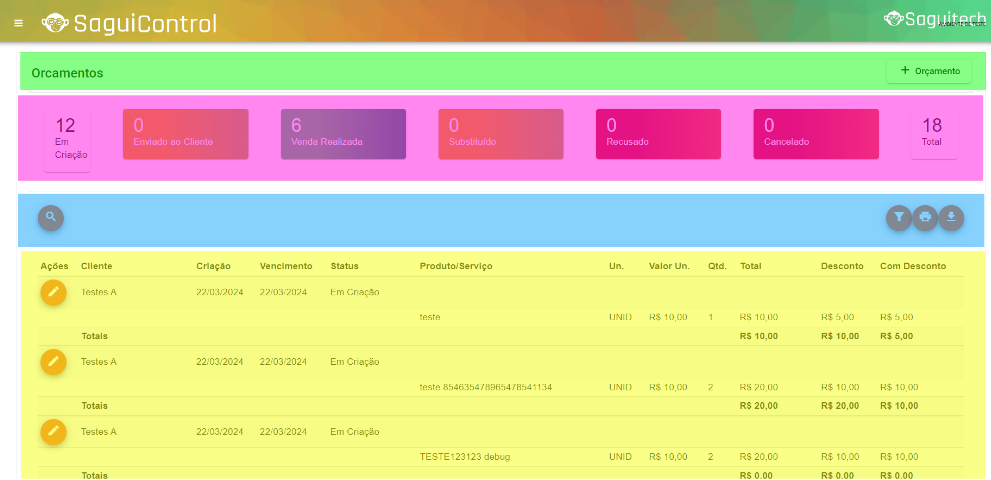Open search with the magnifier icon
The height and width of the screenshot is (480, 991).
point(51,217)
